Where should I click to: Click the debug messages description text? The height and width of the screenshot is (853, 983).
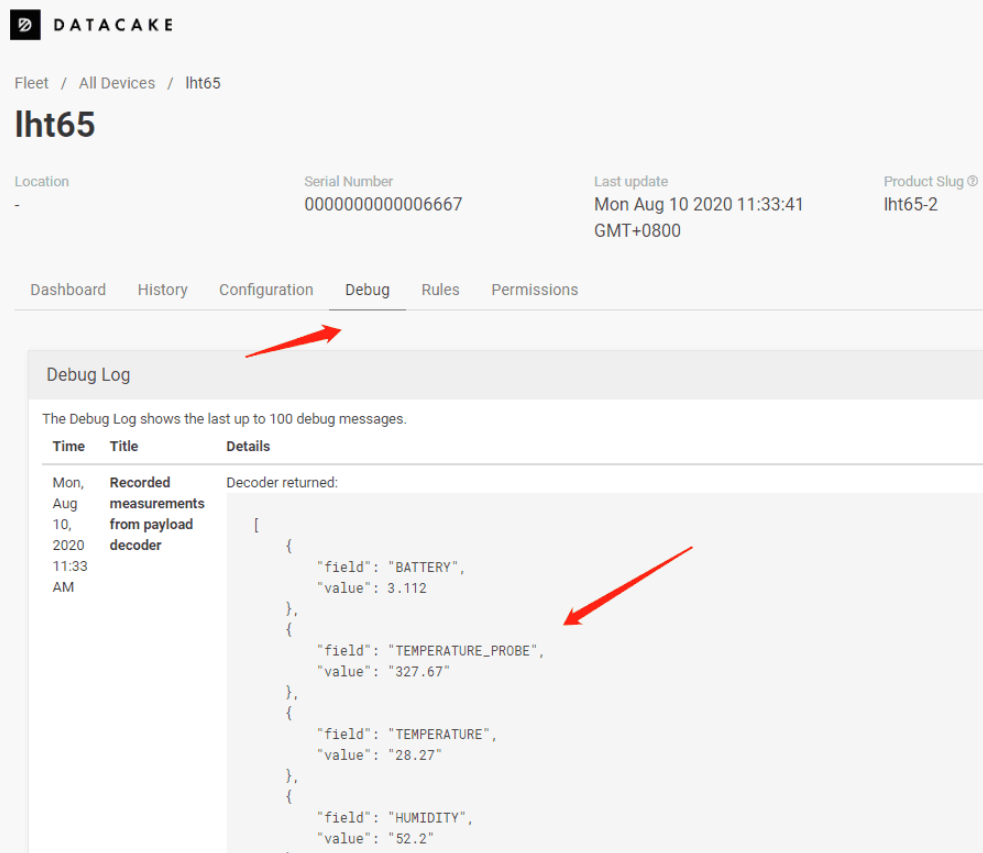(224, 419)
